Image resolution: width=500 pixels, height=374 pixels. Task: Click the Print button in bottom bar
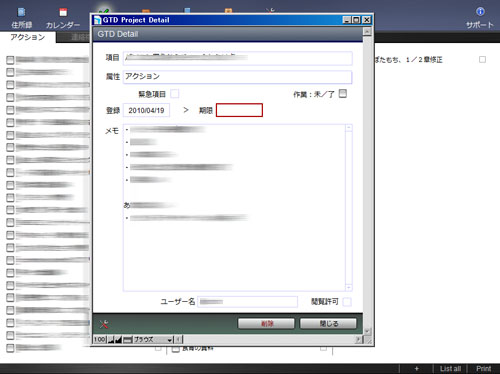(484, 368)
